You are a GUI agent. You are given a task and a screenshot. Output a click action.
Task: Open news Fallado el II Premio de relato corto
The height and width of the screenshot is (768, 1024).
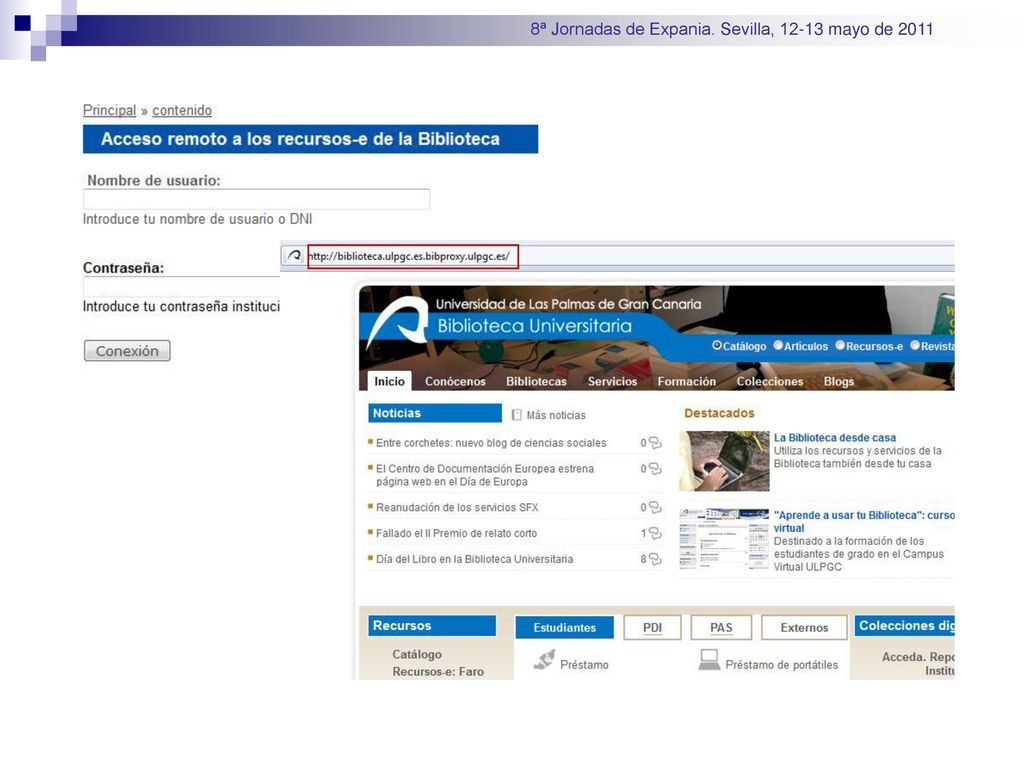tap(456, 534)
